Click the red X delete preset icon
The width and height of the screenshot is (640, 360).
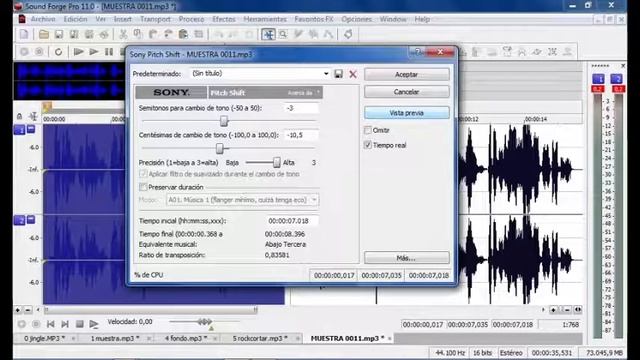pyautogui.click(x=353, y=74)
